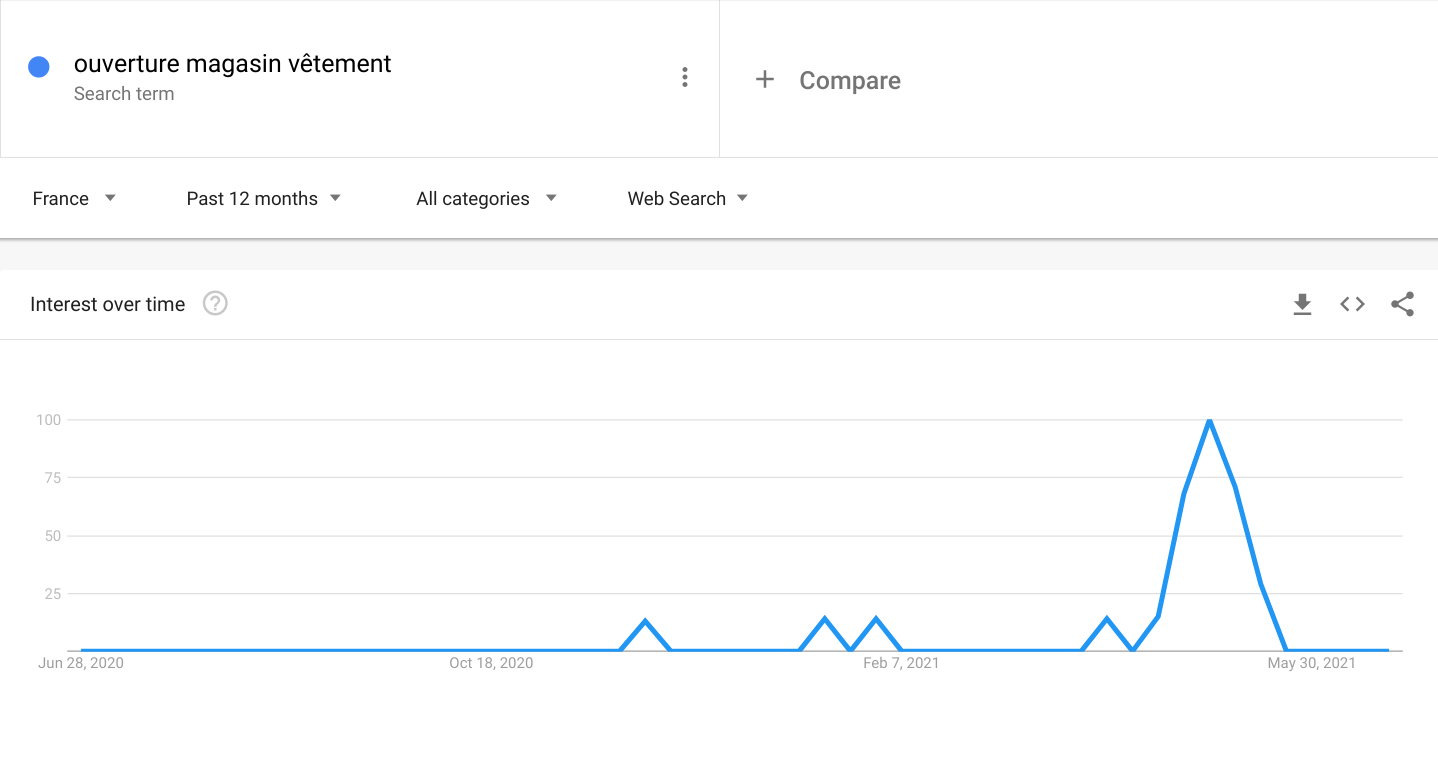Image resolution: width=1438 pixels, height=758 pixels.
Task: Click the May 30, 2021 axis date
Action: pos(1312,663)
